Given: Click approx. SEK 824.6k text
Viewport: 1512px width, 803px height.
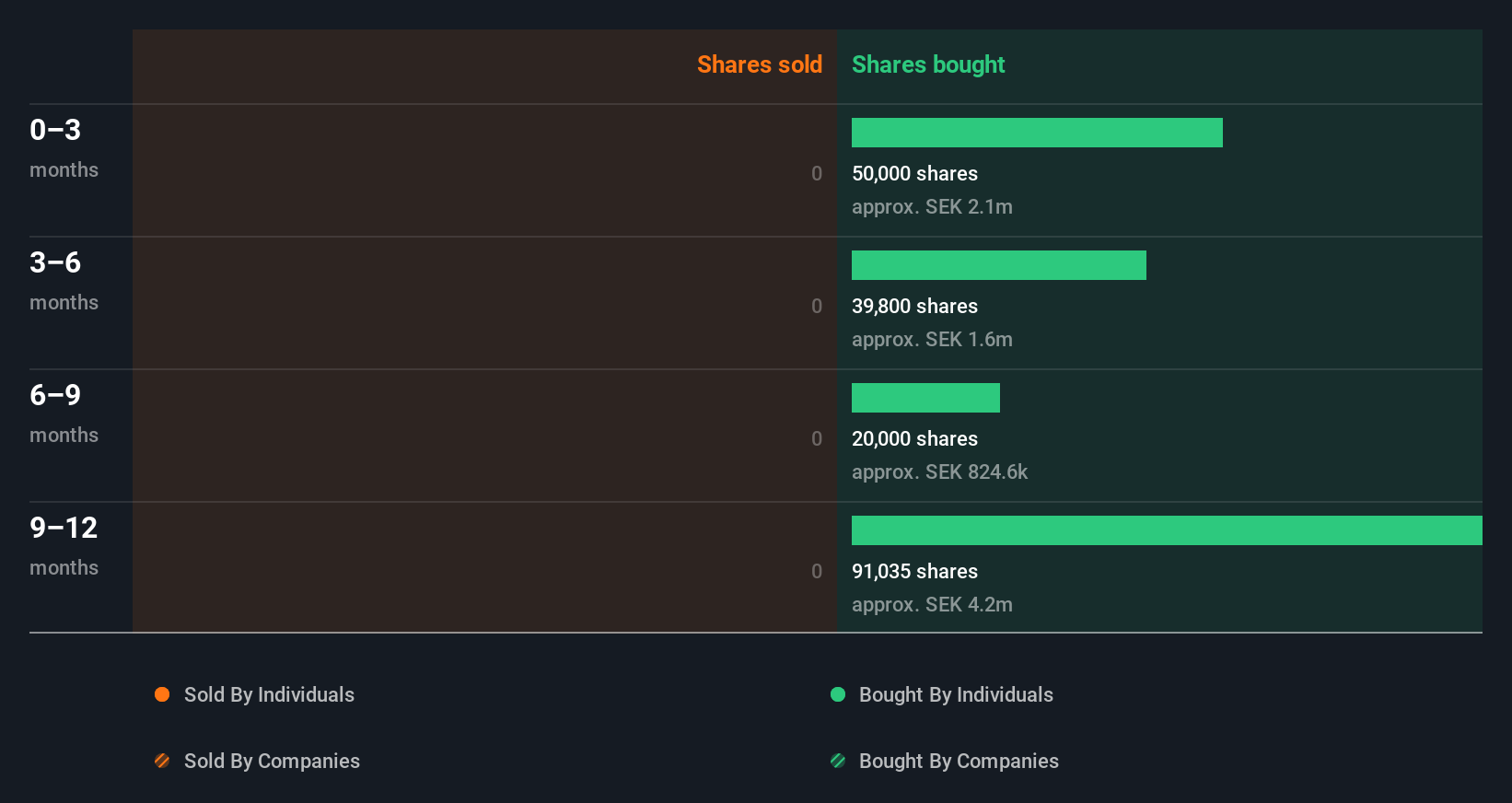Looking at the screenshot, I should (939, 472).
